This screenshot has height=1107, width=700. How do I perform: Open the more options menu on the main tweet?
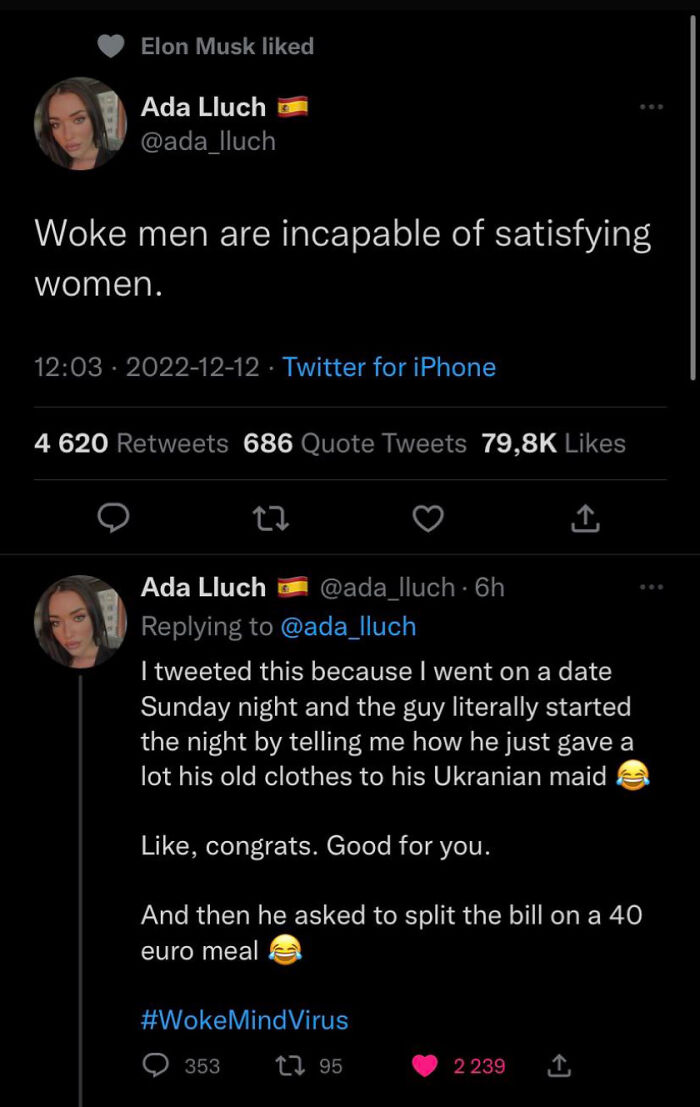point(651,106)
